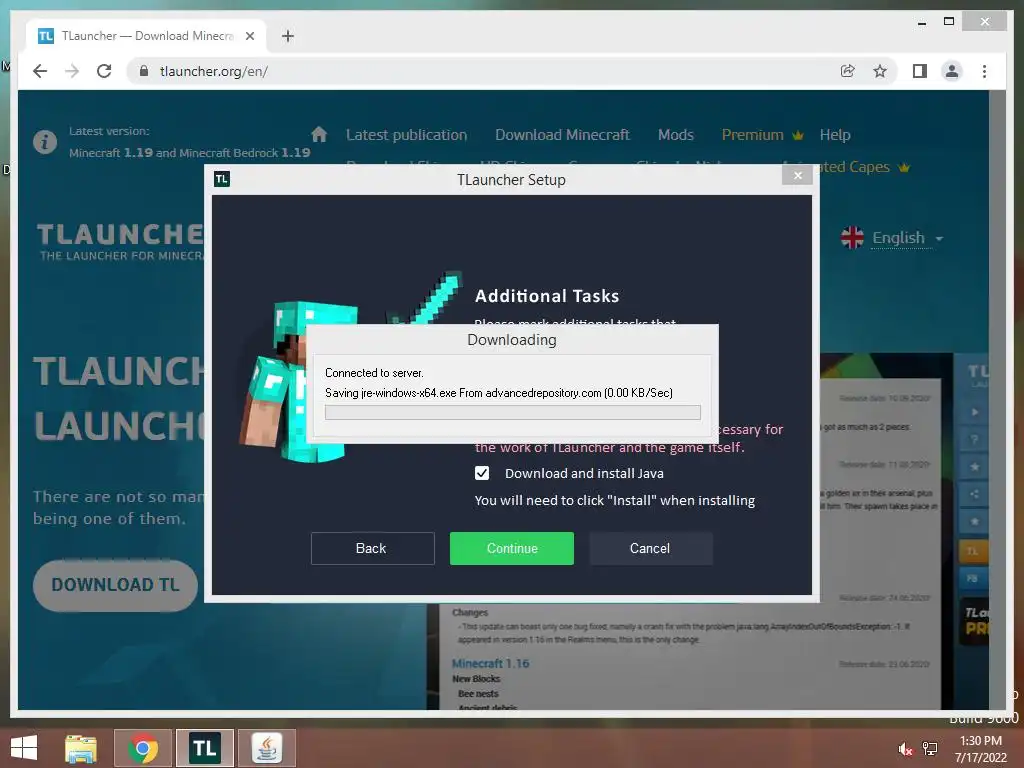The image size is (1024, 768).
Task: Click the Premium crown icon
Action: 797,135
